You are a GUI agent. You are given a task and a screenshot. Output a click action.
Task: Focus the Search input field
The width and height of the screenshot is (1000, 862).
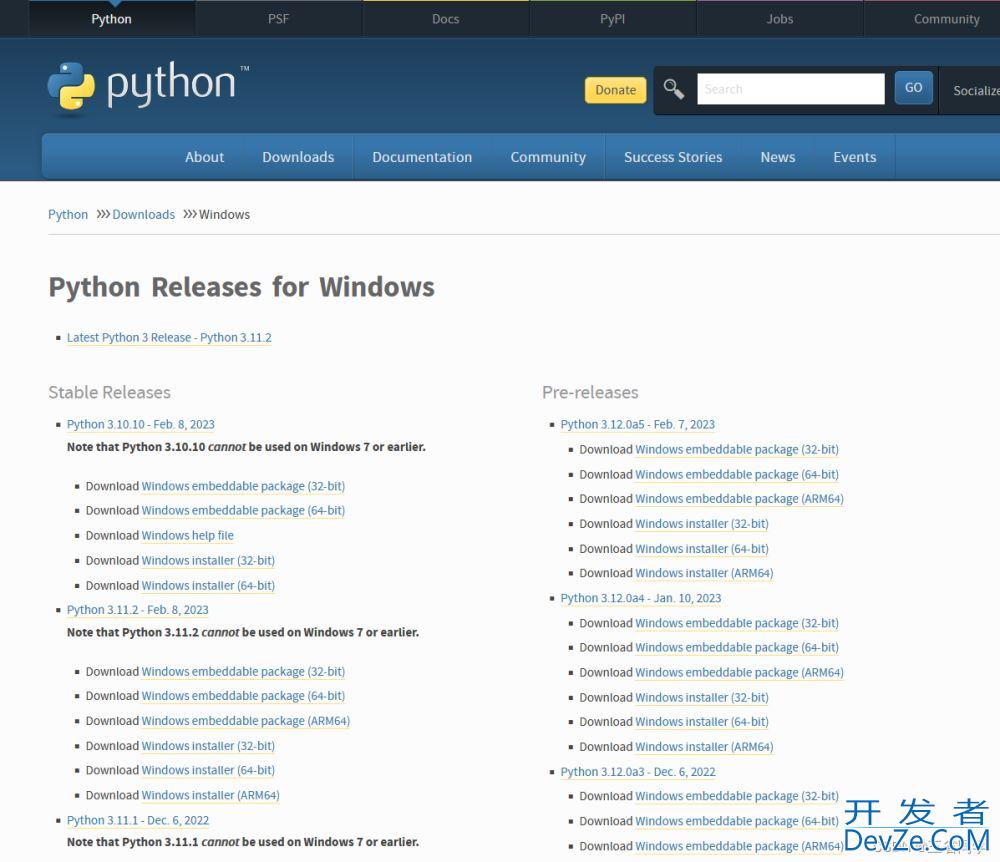pyautogui.click(x=791, y=89)
